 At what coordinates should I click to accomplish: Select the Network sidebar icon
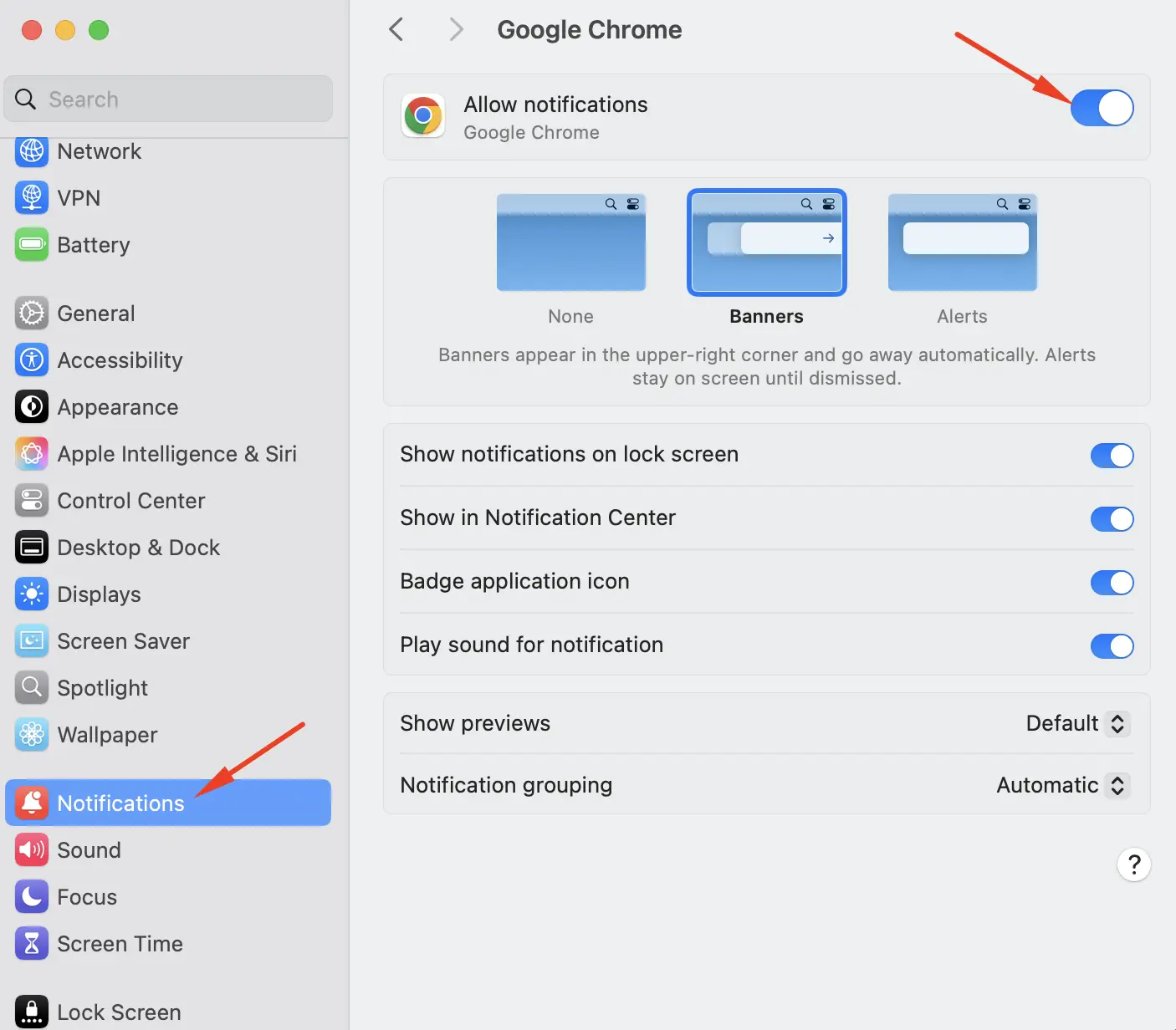tap(31, 151)
